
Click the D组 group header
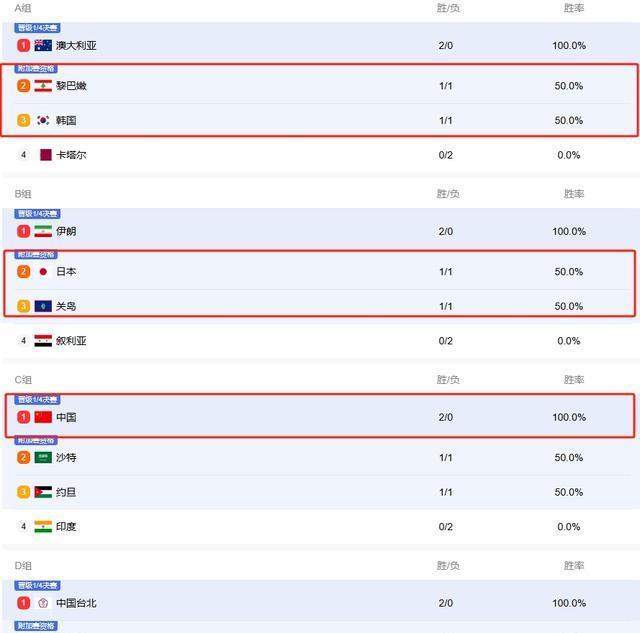pyautogui.click(x=24, y=566)
